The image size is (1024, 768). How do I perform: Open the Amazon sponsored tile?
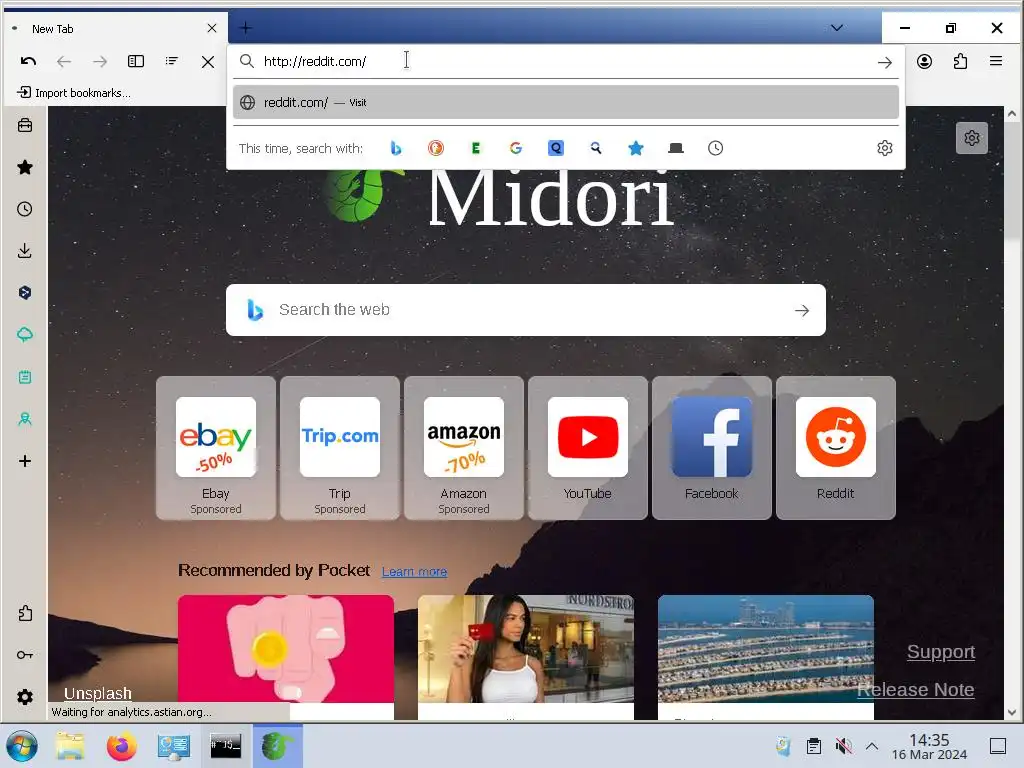click(464, 448)
